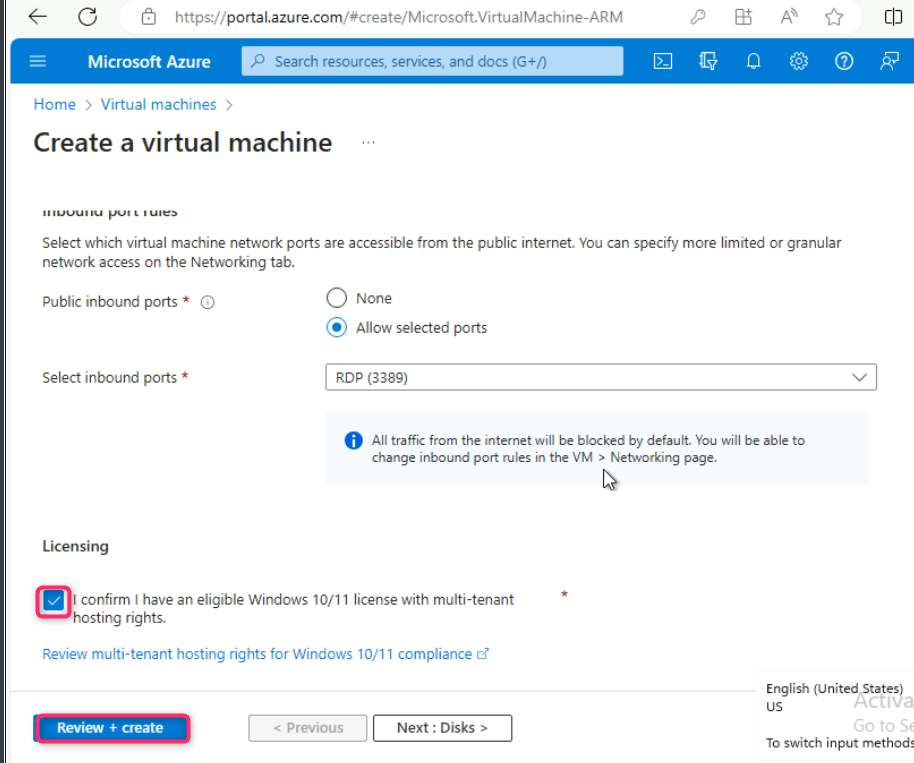Choose Allow selected ports radio button
The height and width of the screenshot is (763, 914).
(337, 328)
